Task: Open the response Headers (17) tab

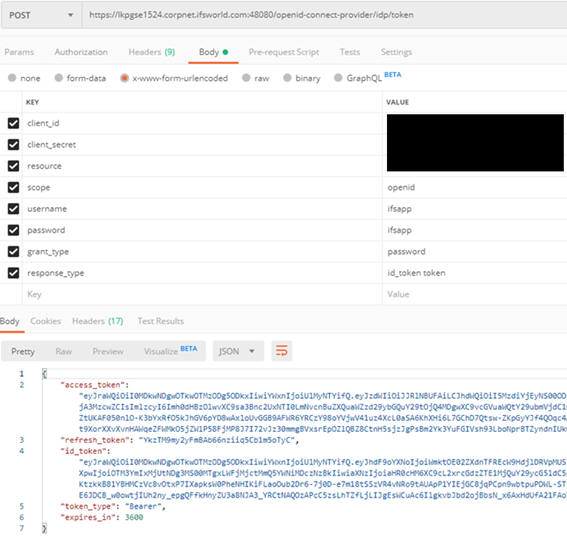Action: pos(98,321)
